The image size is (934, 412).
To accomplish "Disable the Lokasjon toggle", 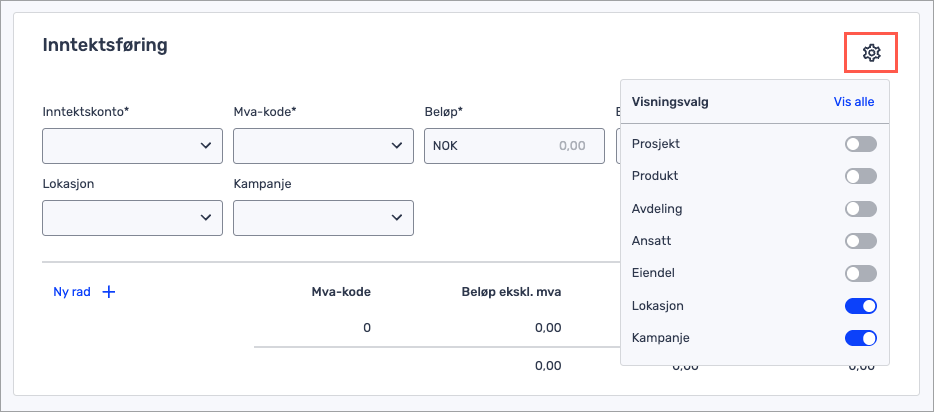I will [x=860, y=306].
